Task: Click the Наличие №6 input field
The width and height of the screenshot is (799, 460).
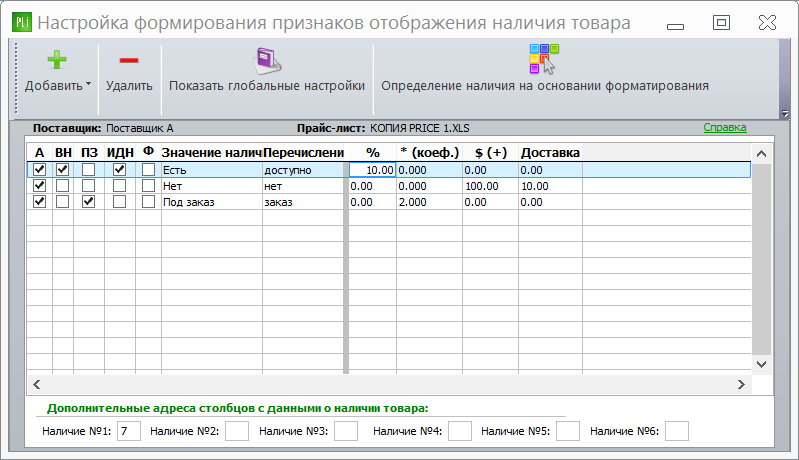Action: [x=677, y=431]
